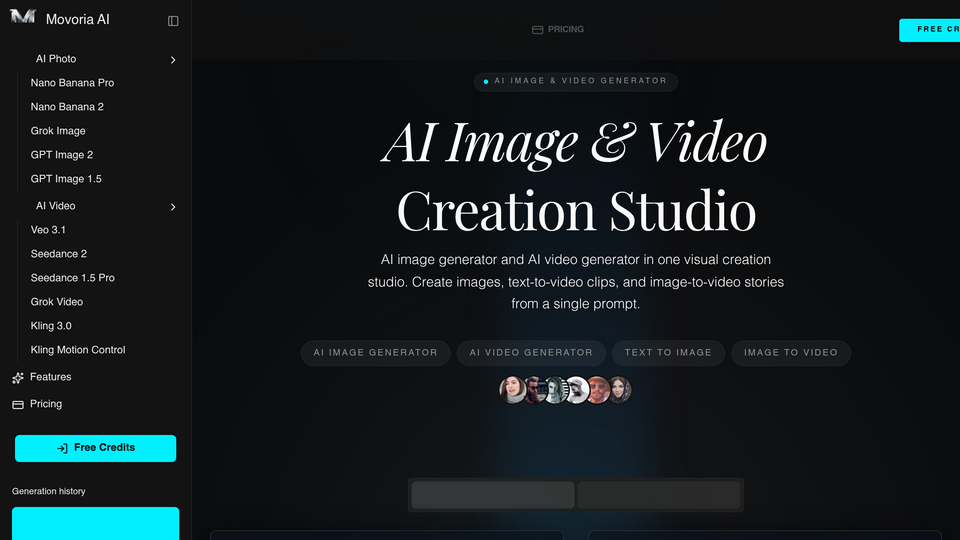The height and width of the screenshot is (540, 960).
Task: Select Nano Banana 2 model
Action: pos(67,107)
